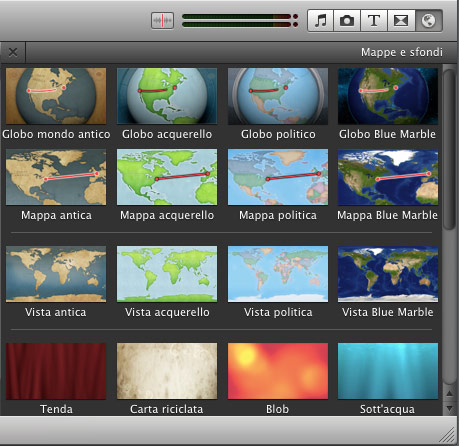
Task: Choose the Mappa antica map
Action: click(56, 177)
